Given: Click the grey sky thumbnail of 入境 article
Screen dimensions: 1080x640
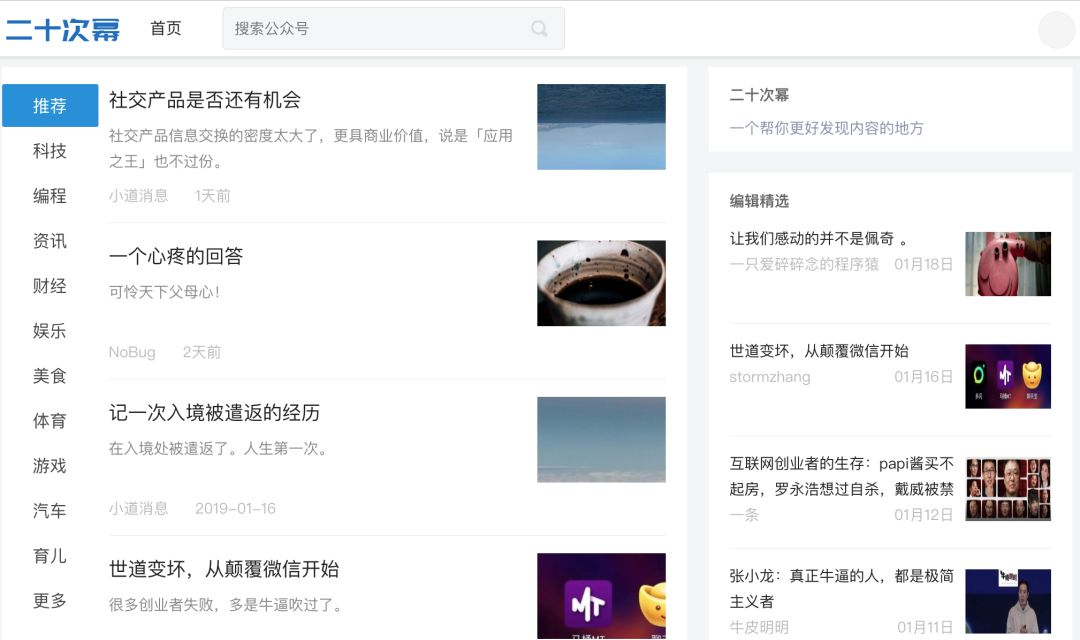Looking at the screenshot, I should click(x=601, y=440).
